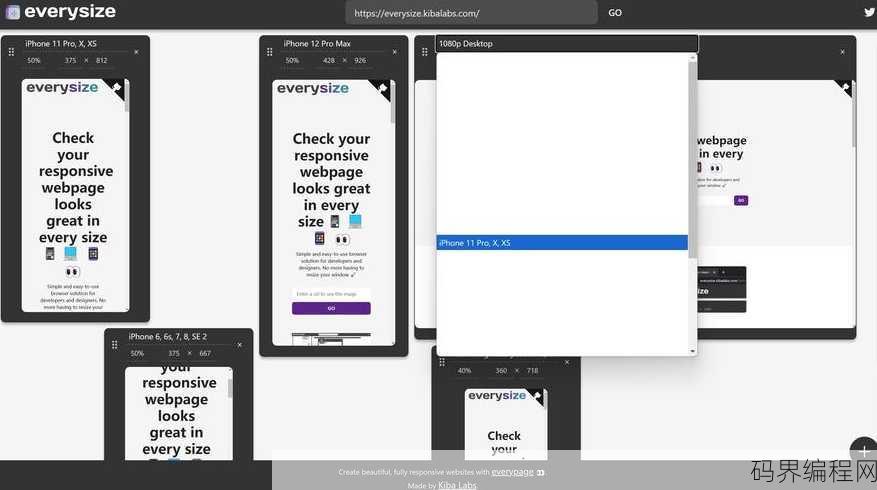The image size is (877, 490).
Task: Open the everypage link in footer
Action: click(x=512, y=472)
